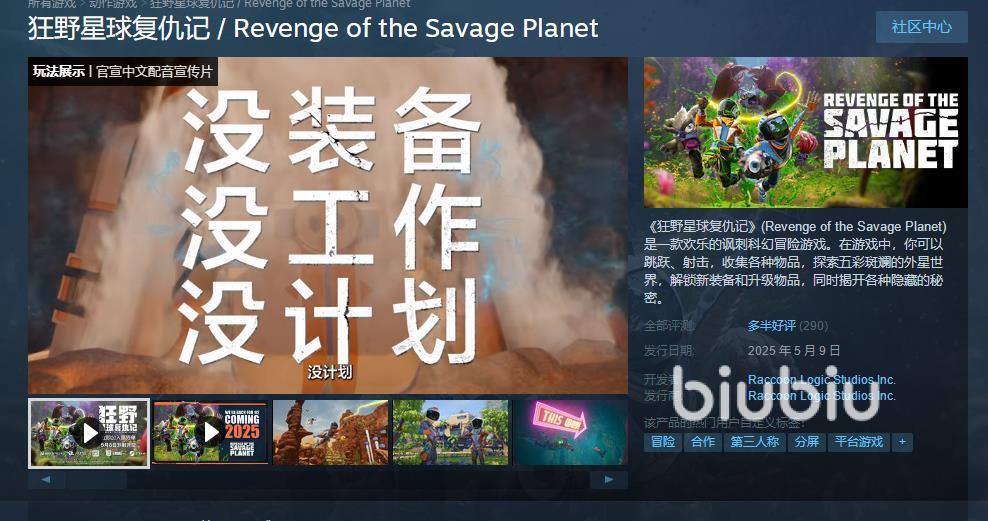Screen dimensions: 988x521
Task: Open the 合作 tag
Action: pos(703,442)
